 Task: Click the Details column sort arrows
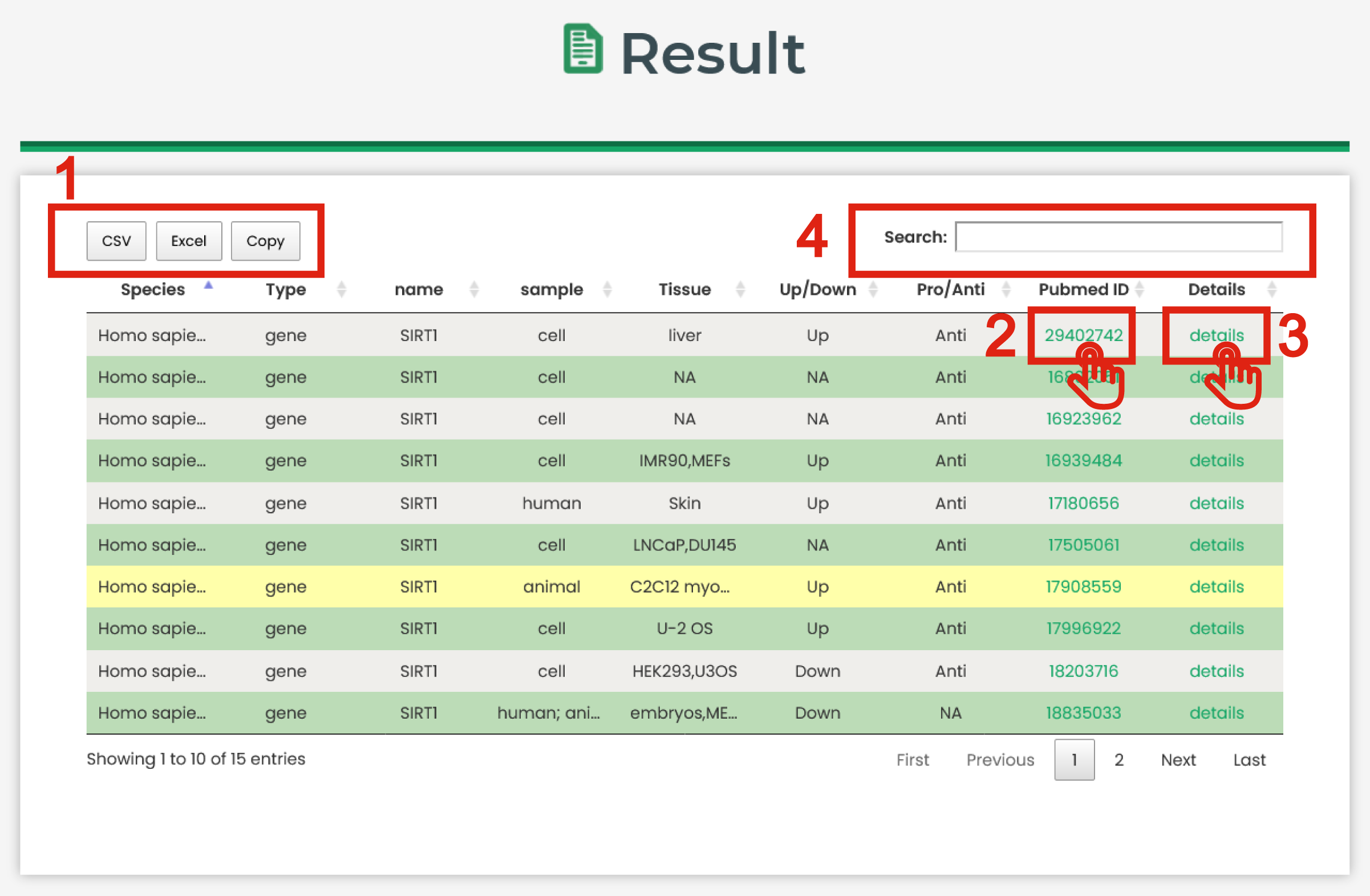[x=1272, y=289]
